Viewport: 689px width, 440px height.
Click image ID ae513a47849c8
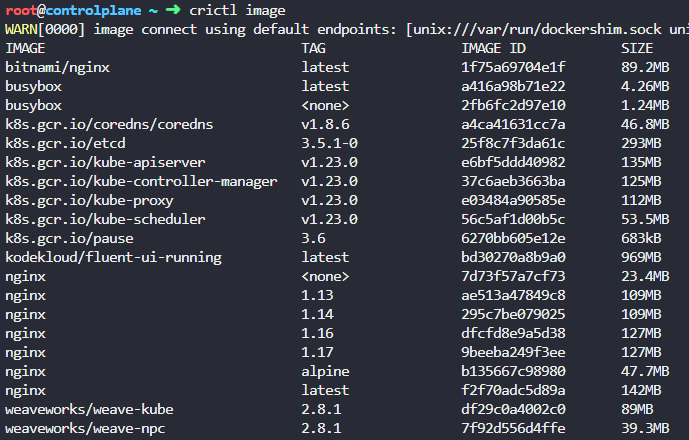point(513,295)
